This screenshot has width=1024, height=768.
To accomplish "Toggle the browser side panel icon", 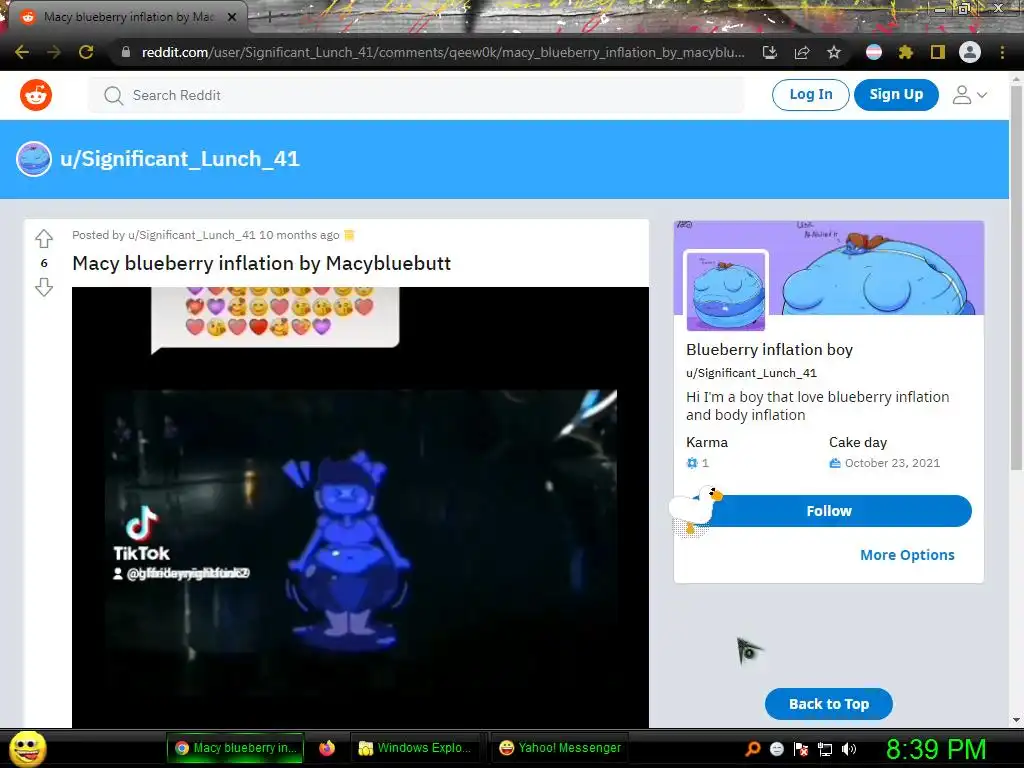I will click(x=938, y=52).
